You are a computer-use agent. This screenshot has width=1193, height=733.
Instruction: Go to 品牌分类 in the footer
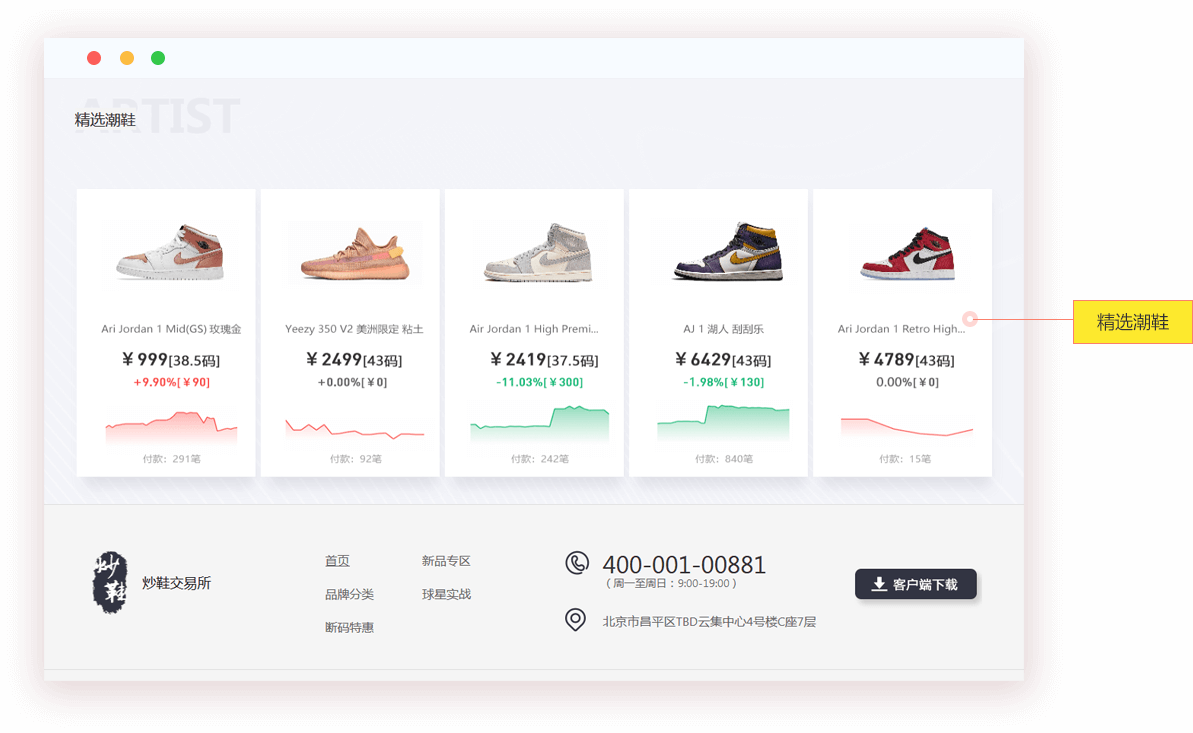(x=349, y=594)
